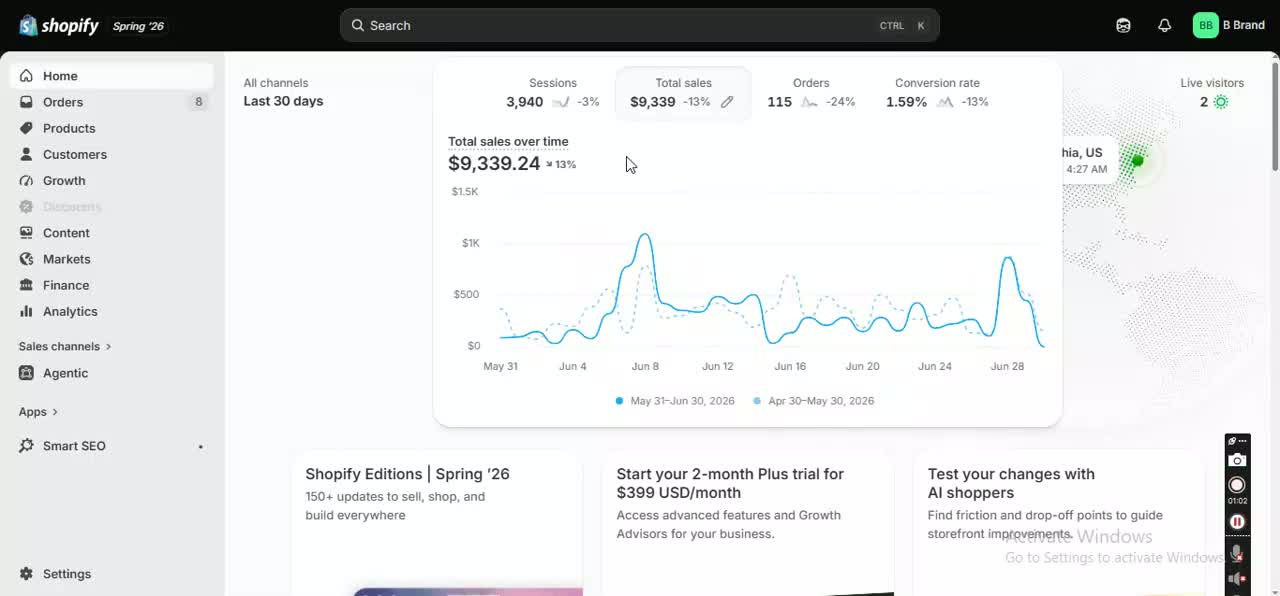
Task: Toggle the muted speaker in recorder
Action: click(x=1237, y=579)
